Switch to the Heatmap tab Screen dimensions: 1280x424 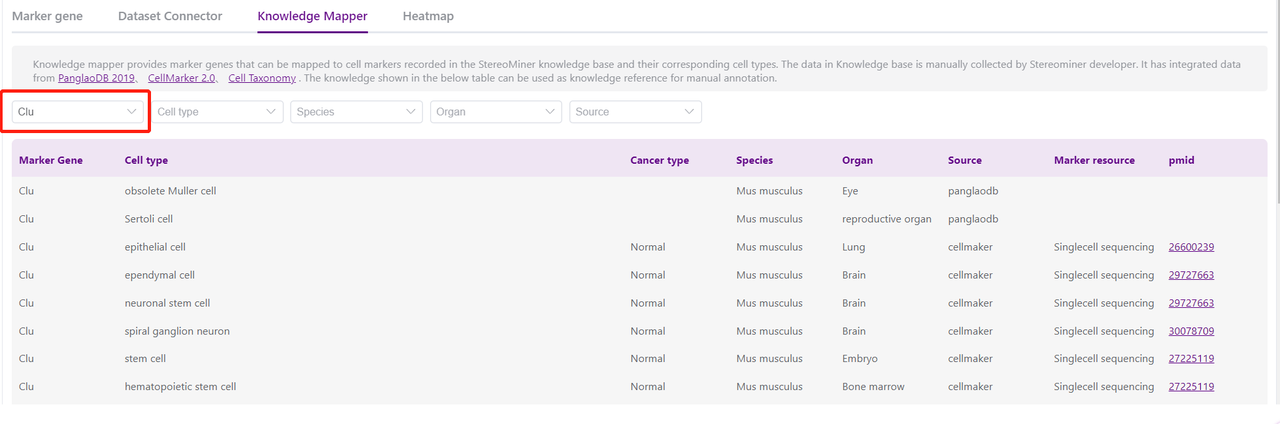(428, 16)
